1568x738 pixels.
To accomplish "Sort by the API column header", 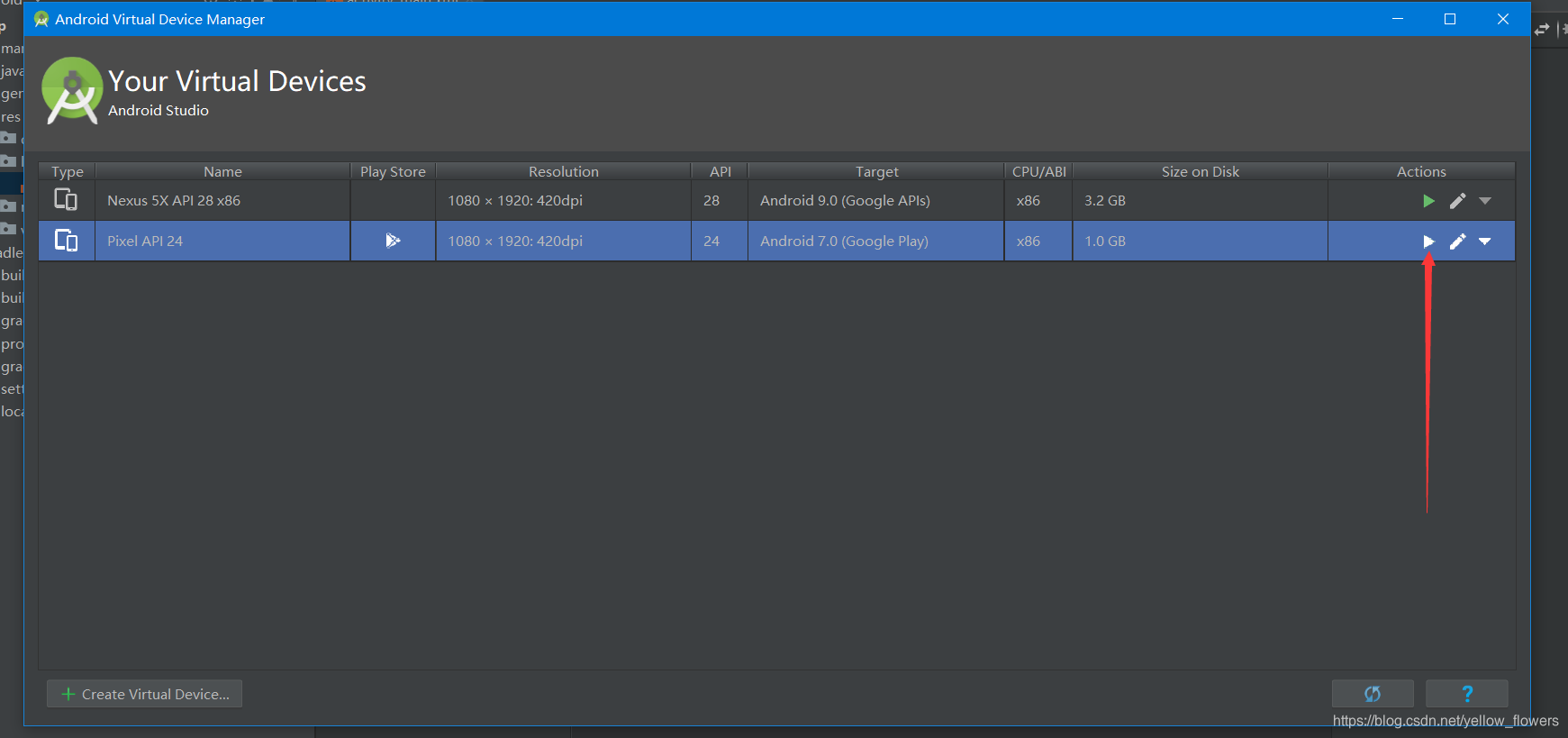I will [720, 171].
